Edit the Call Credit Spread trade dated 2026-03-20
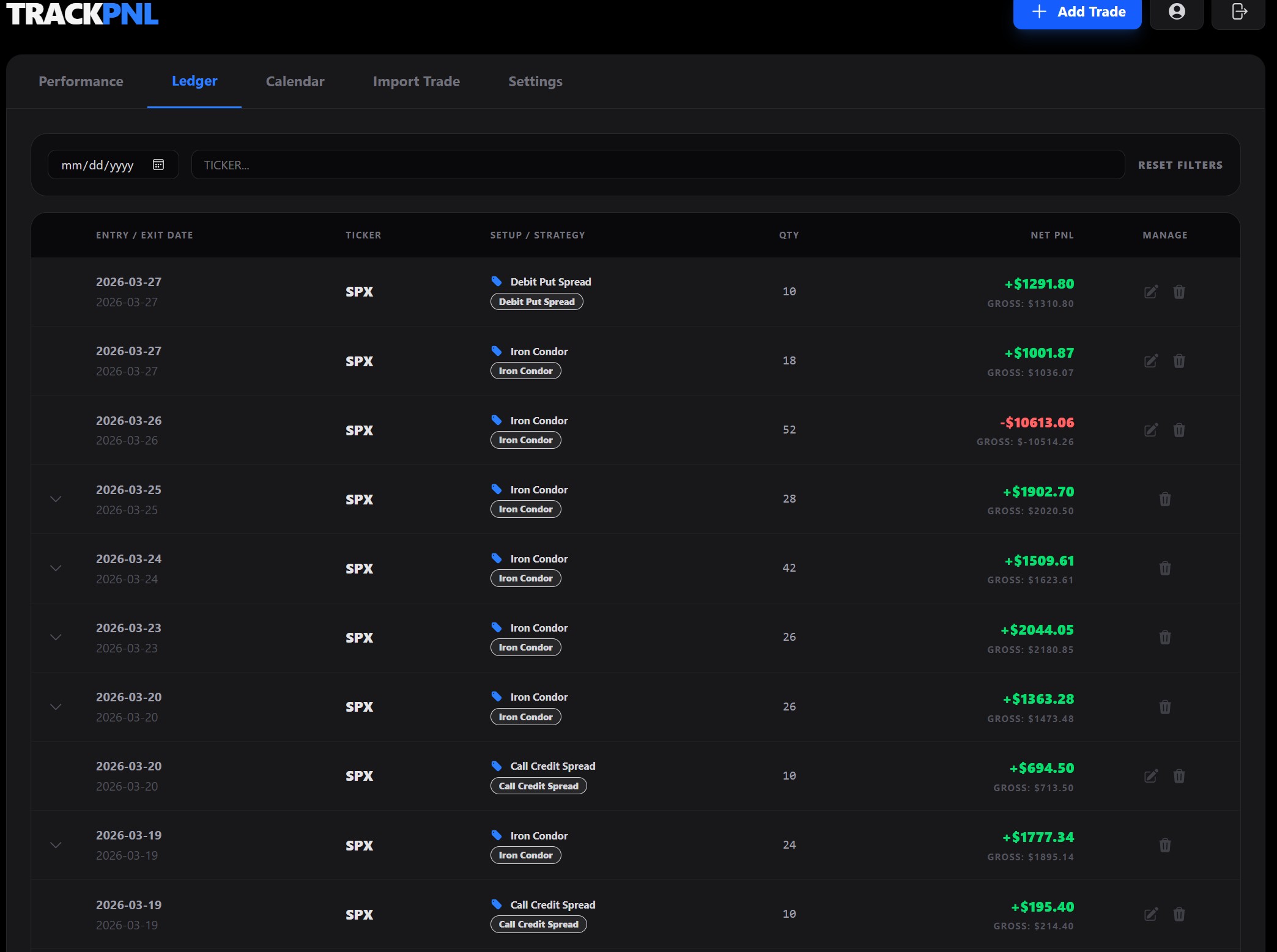The image size is (1277, 952). click(x=1151, y=776)
